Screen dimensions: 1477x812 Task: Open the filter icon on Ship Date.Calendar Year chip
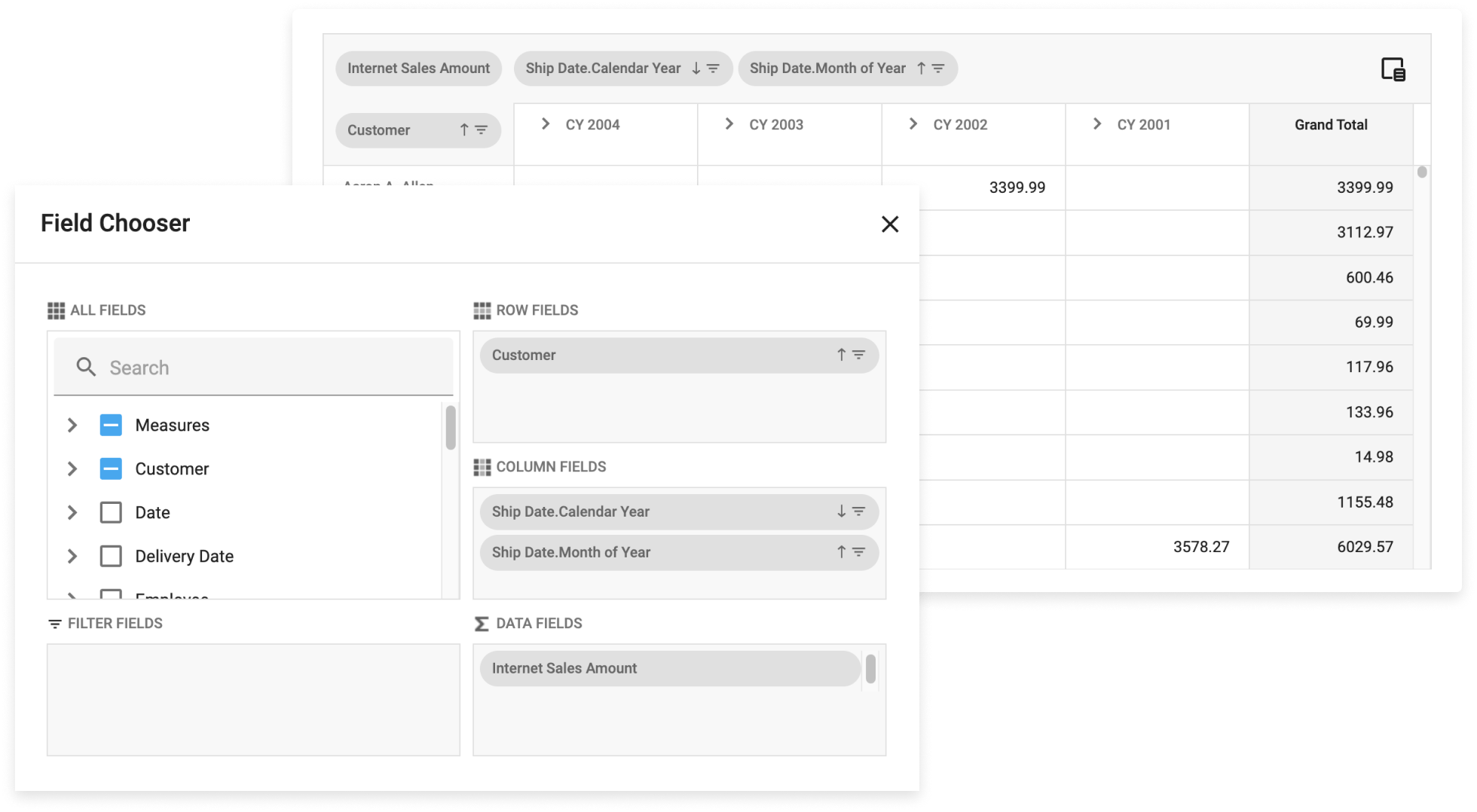713,68
